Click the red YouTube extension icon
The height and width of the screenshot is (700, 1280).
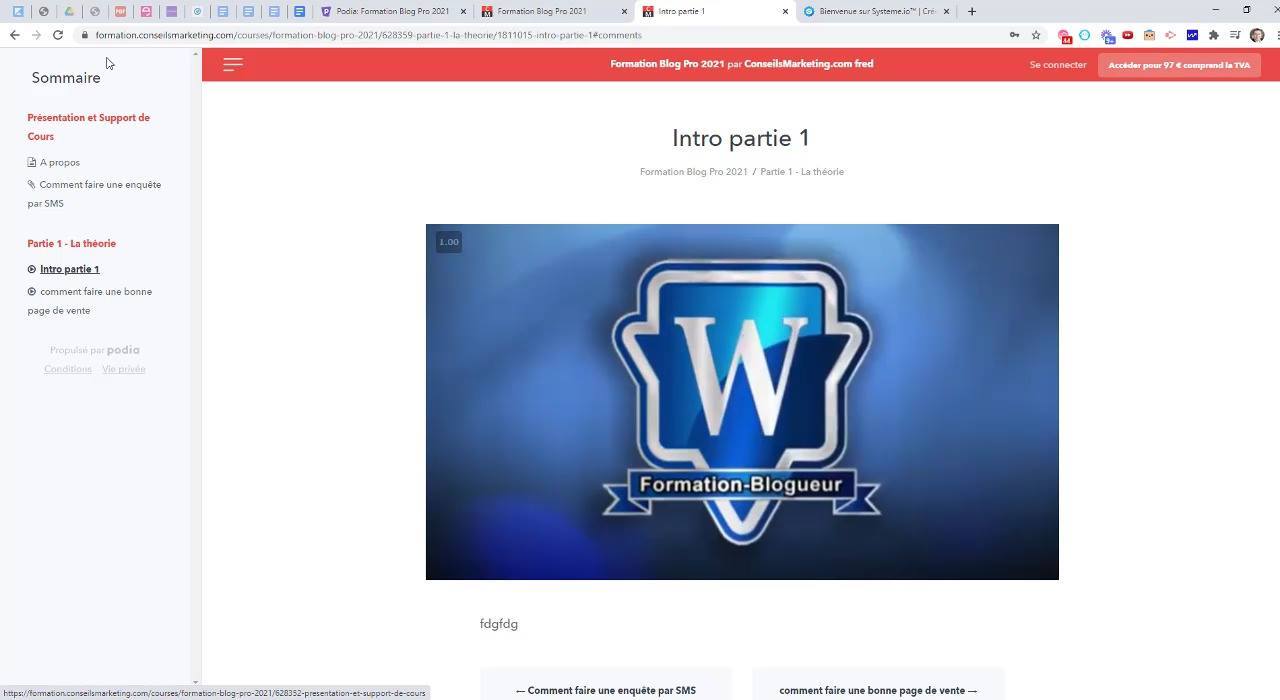[1127, 35]
